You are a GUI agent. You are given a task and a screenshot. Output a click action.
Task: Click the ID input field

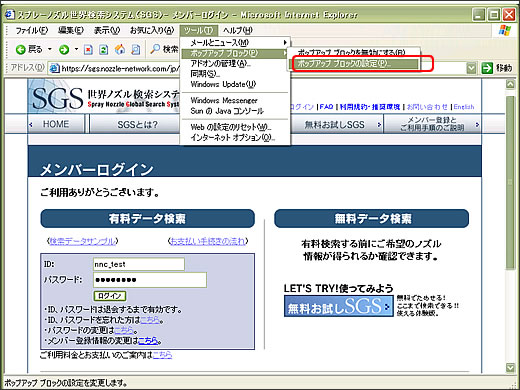(x=139, y=264)
